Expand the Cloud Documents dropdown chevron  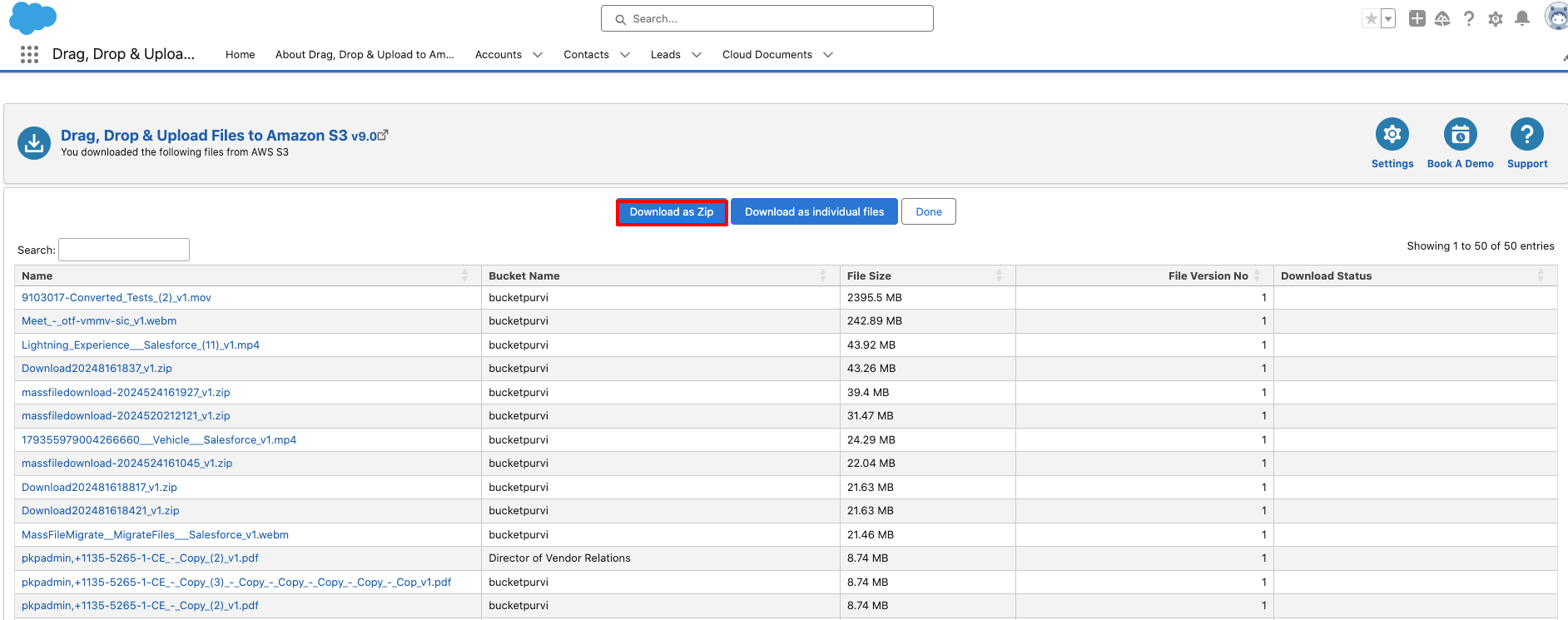[x=828, y=55]
